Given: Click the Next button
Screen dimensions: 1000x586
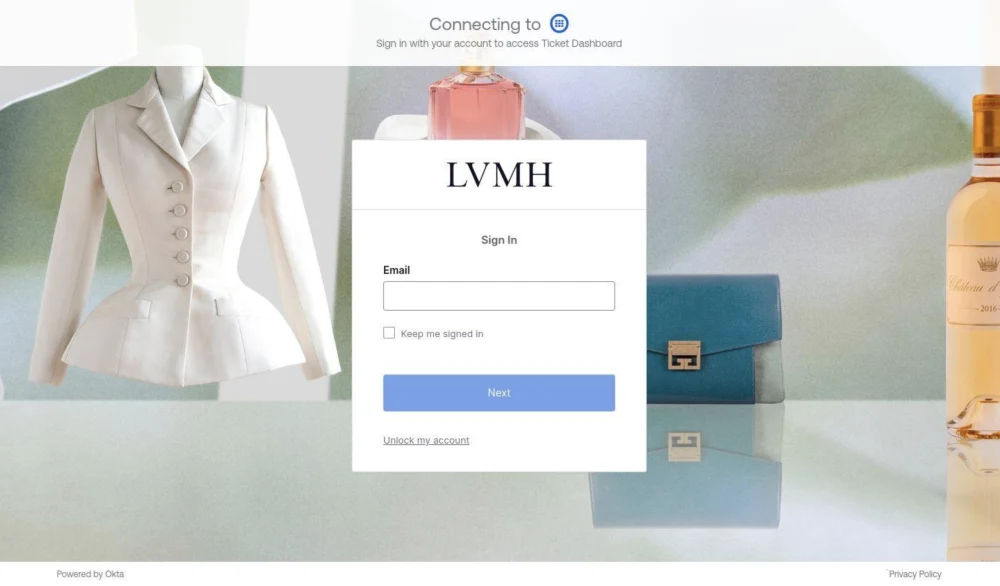Looking at the screenshot, I should click(x=499, y=393).
